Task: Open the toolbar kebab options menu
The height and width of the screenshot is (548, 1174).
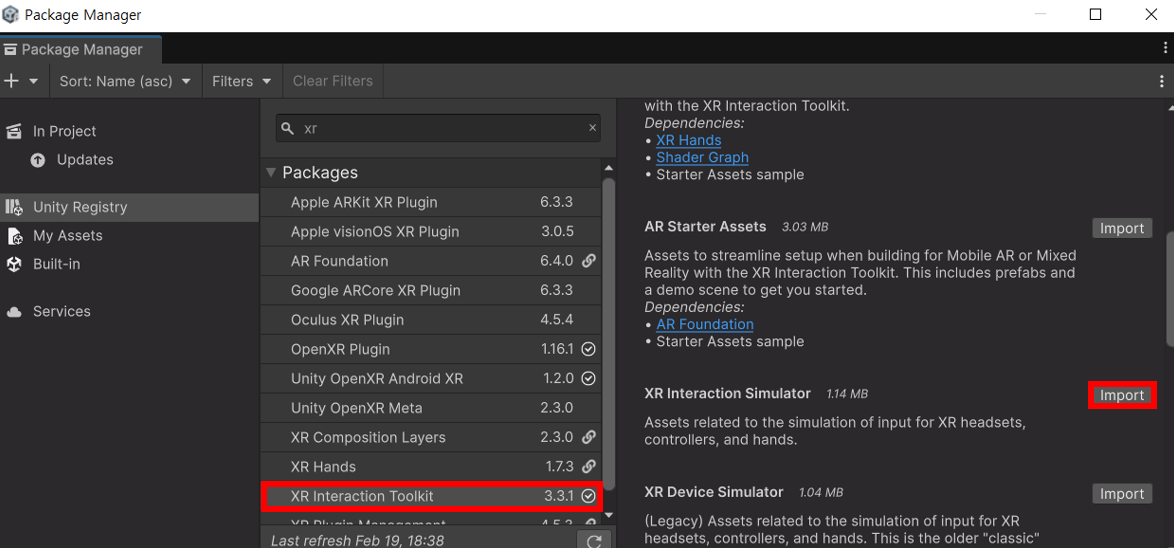Action: (1161, 81)
